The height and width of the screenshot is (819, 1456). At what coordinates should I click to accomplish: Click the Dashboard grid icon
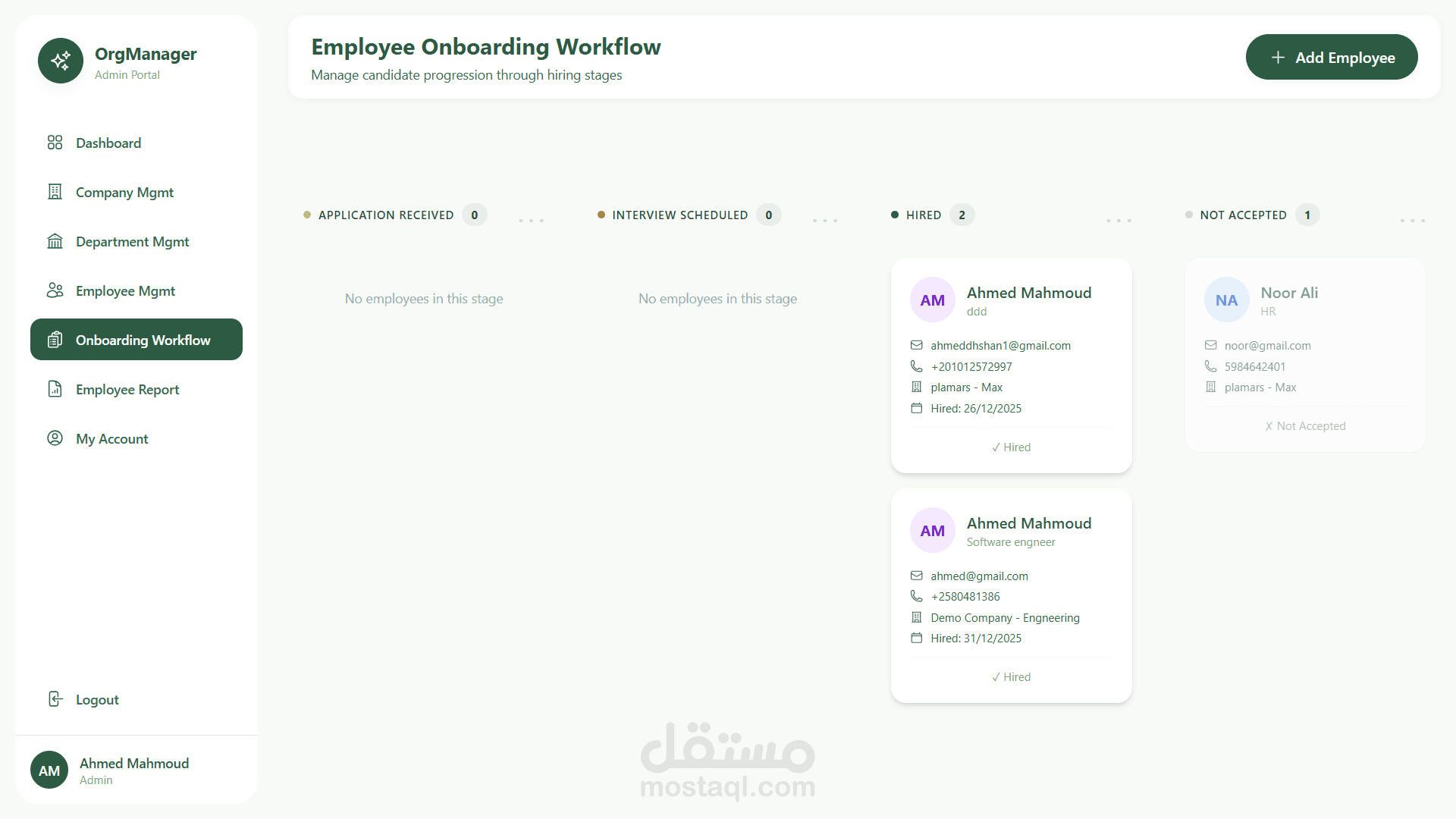pos(55,143)
